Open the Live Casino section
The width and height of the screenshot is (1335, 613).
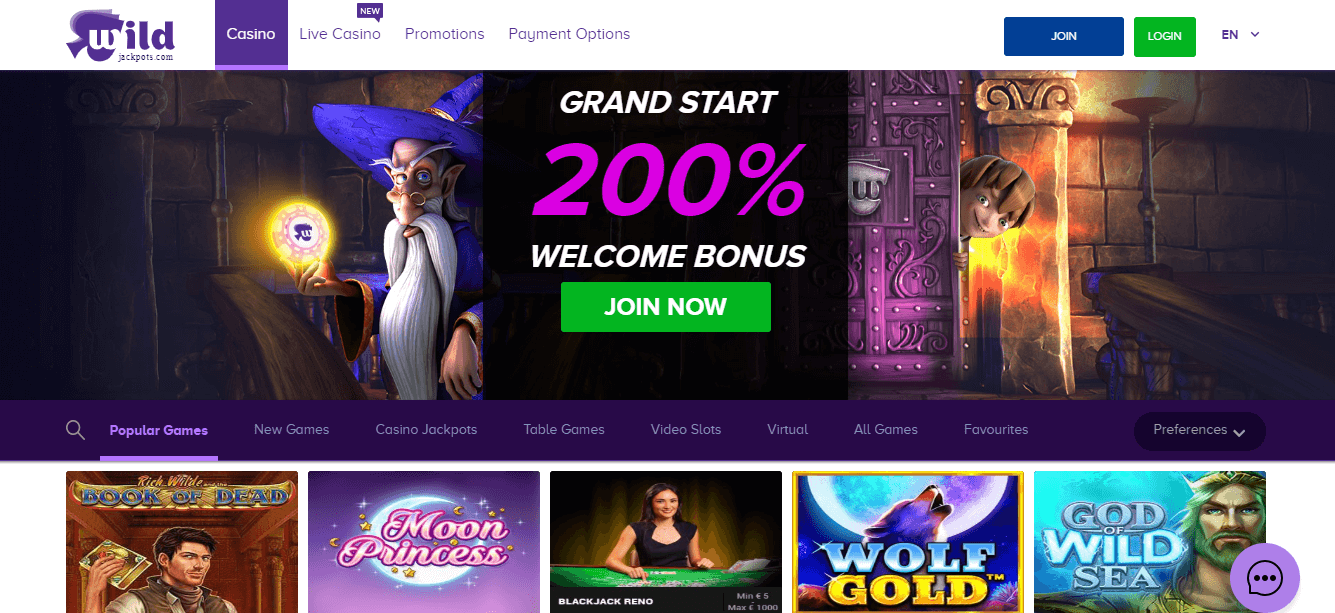pyautogui.click(x=340, y=34)
